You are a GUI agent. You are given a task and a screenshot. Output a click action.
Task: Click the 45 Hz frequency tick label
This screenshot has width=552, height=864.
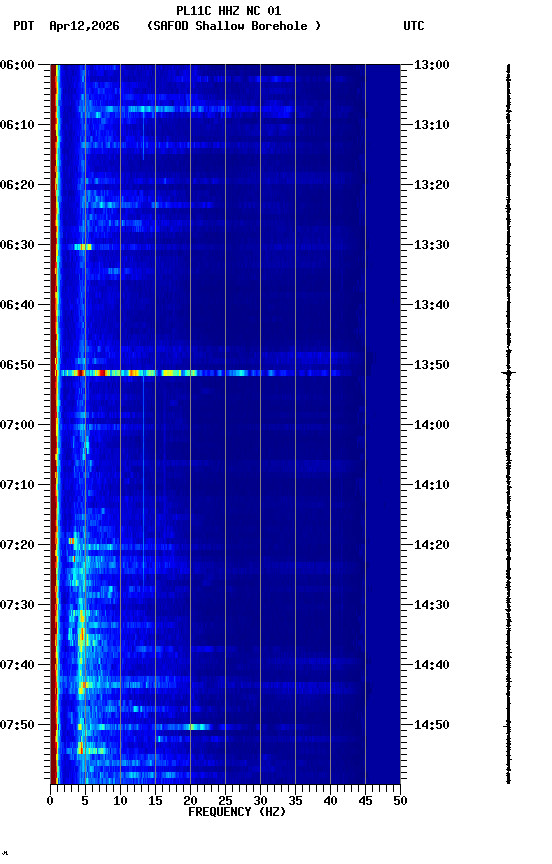pyautogui.click(x=365, y=801)
